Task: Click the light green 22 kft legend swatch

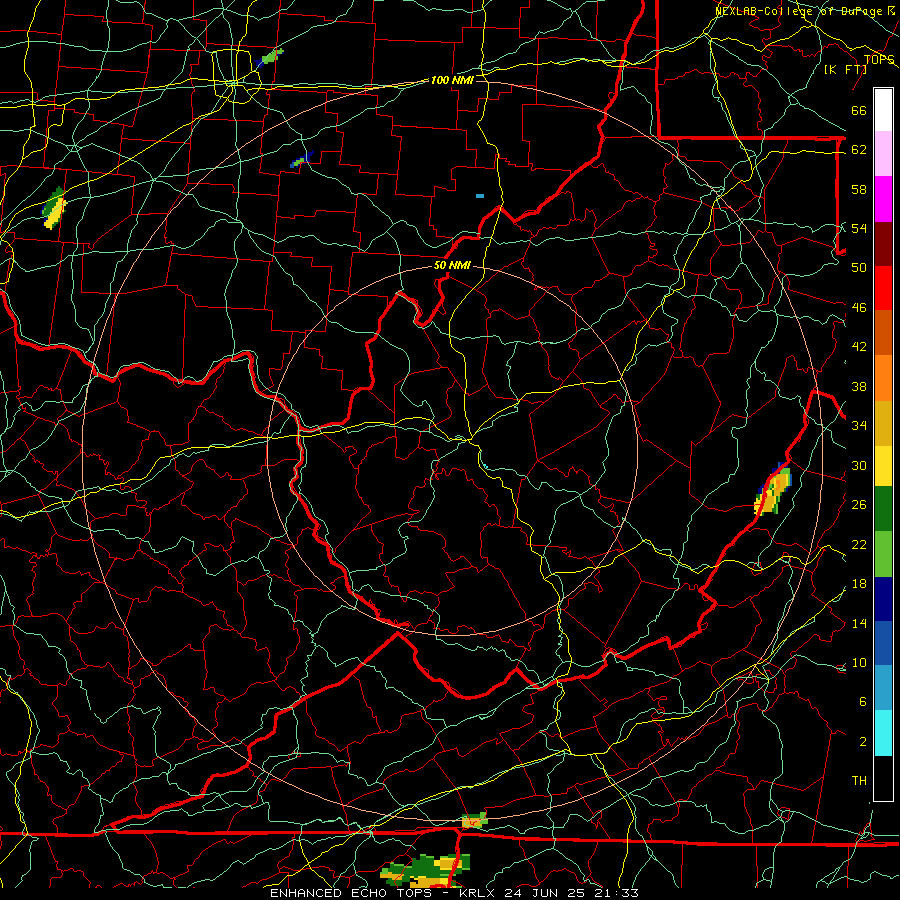Action: pos(883,554)
